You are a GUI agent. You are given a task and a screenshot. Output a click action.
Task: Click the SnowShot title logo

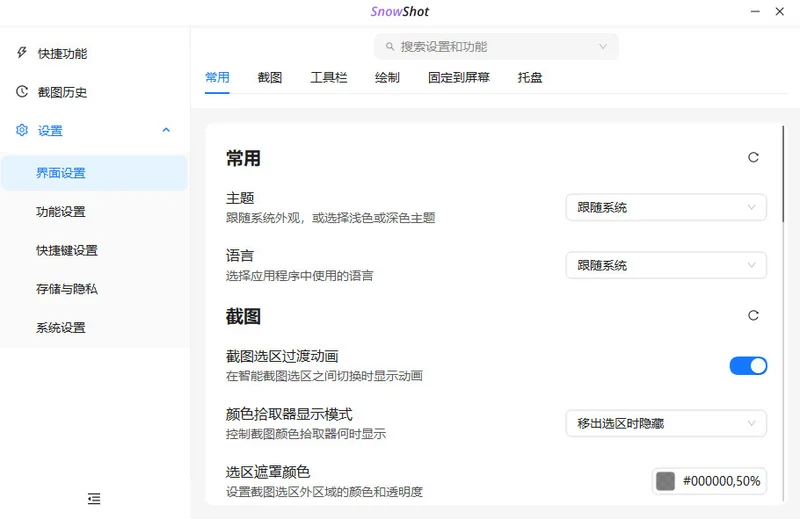[399, 11]
